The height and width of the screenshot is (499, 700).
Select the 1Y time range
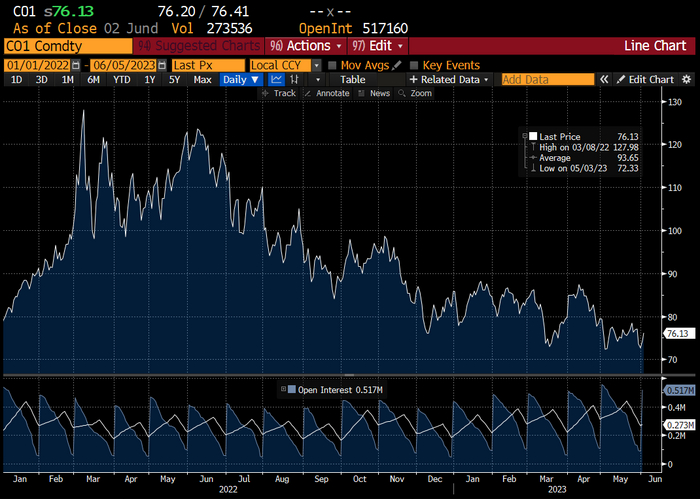(150, 79)
